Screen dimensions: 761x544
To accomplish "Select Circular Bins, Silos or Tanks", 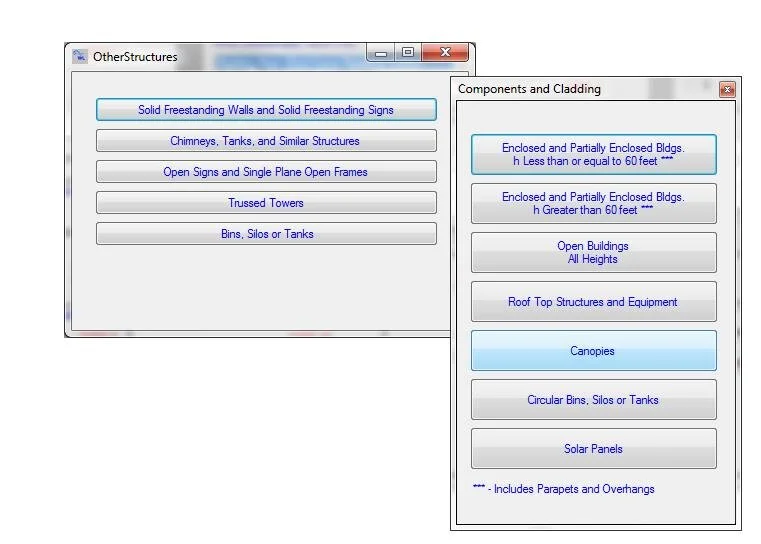I will [x=594, y=399].
